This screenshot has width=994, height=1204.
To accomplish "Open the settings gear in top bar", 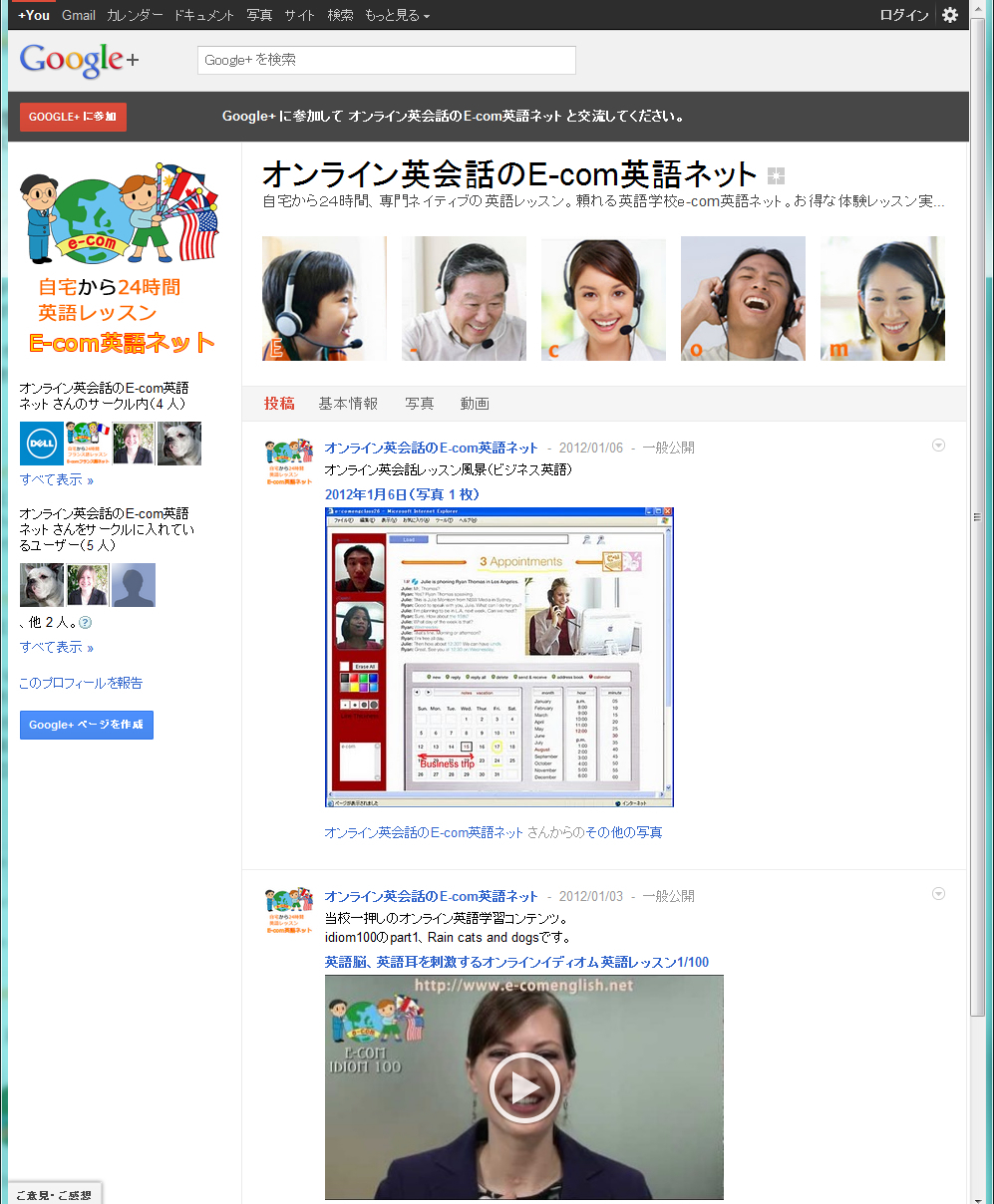I will tap(950, 15).
